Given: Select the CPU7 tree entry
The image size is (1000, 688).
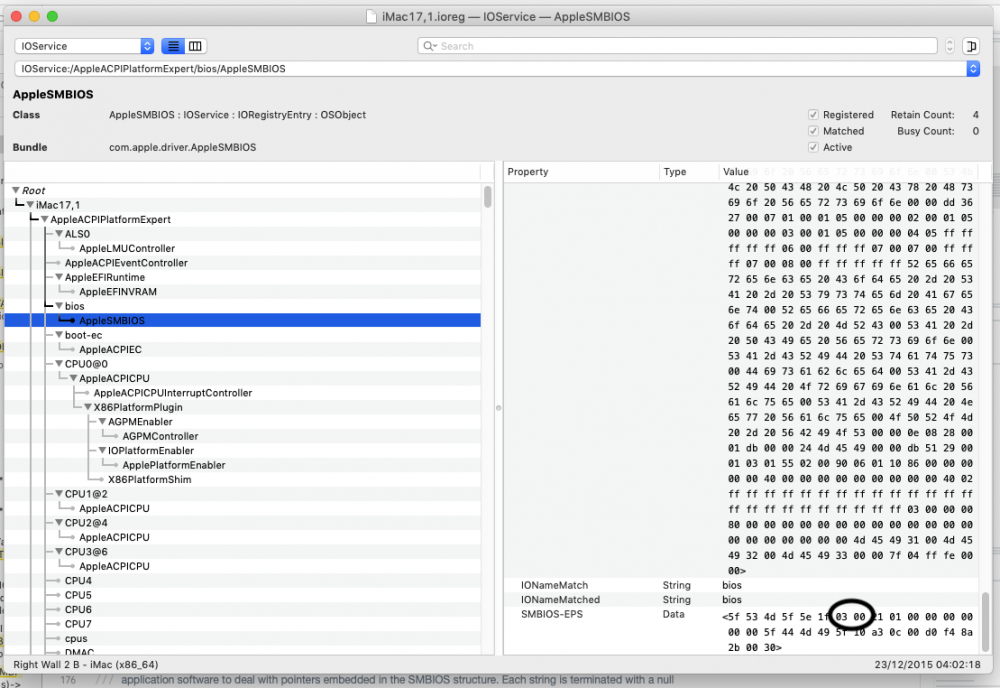Looking at the screenshot, I should (78, 624).
